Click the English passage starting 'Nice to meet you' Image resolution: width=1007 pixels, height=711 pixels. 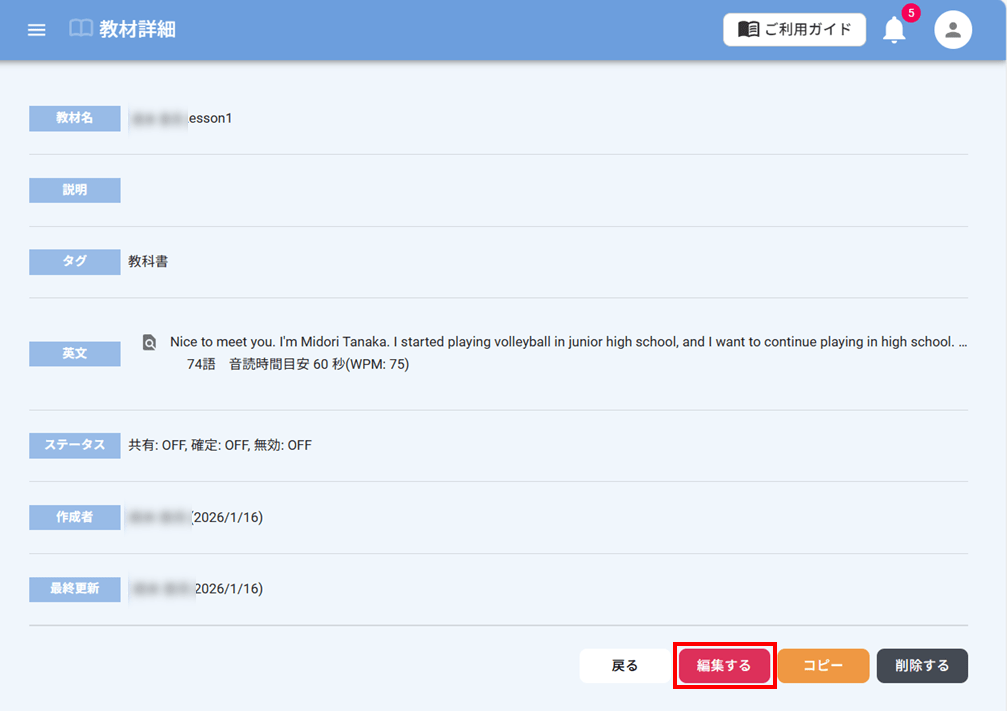pyautogui.click(x=560, y=342)
